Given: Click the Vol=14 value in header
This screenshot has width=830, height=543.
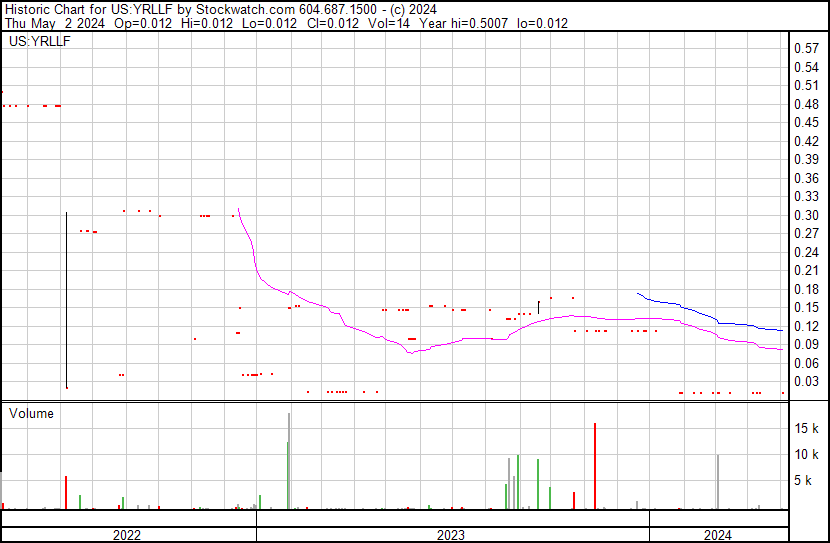Looking at the screenshot, I should [x=388, y=23].
